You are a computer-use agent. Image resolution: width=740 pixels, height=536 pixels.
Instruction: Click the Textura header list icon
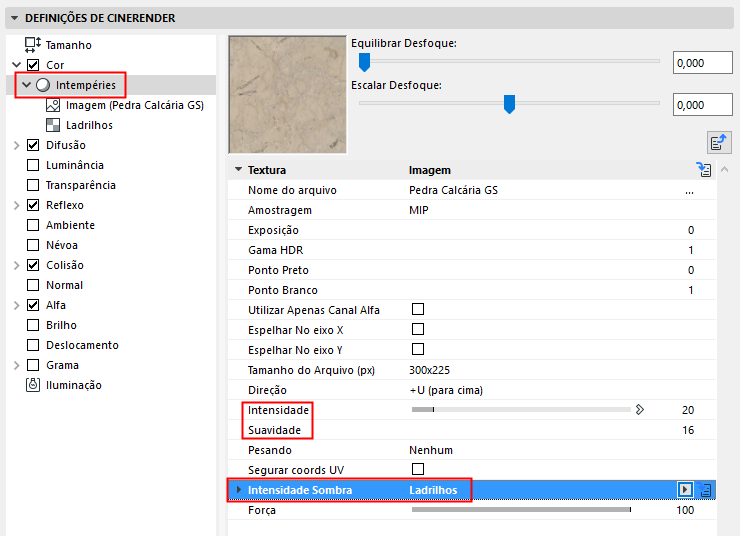click(x=704, y=169)
